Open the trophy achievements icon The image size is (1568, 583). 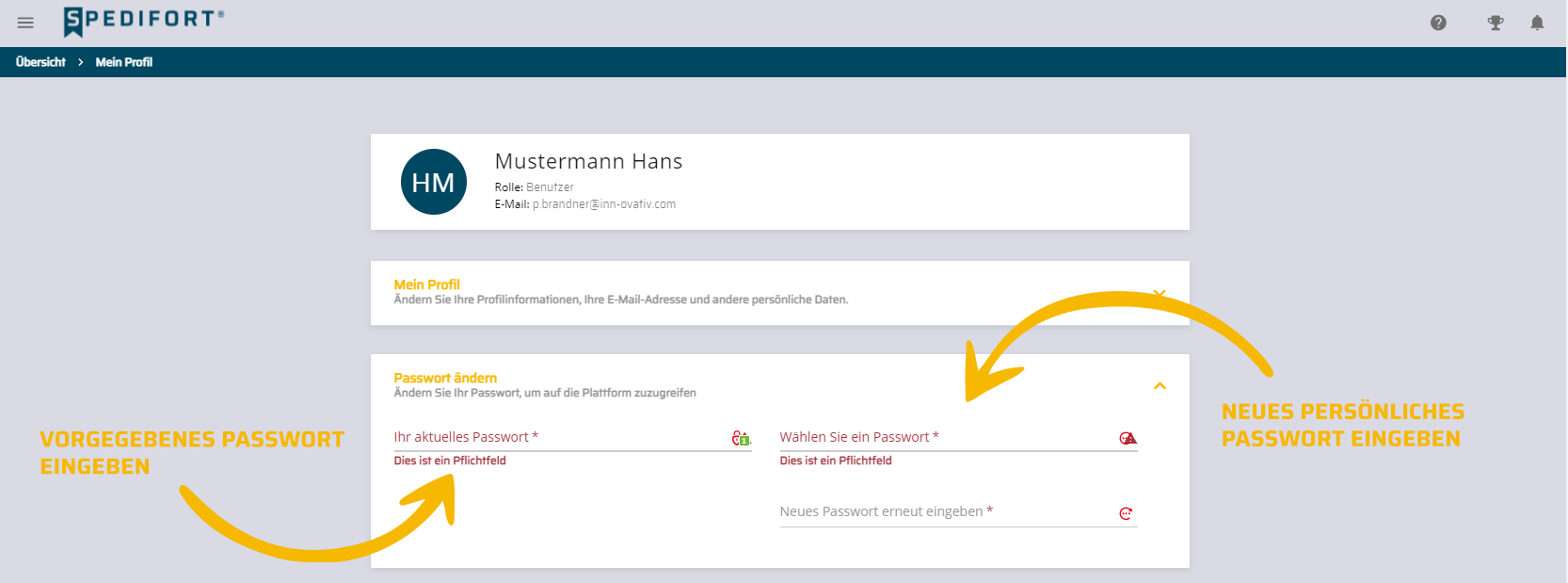tap(1495, 23)
